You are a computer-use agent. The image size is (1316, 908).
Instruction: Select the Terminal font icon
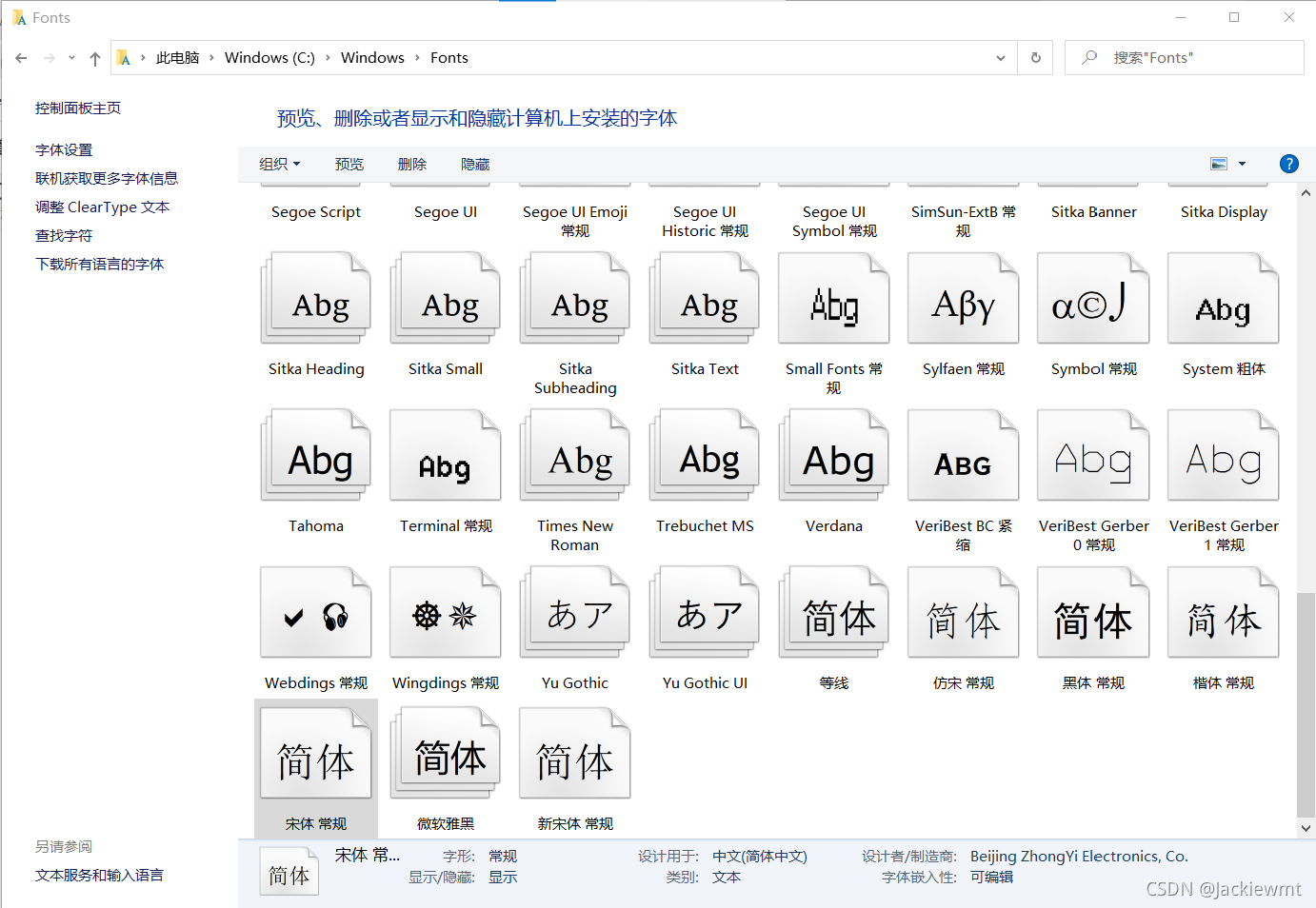(446, 455)
